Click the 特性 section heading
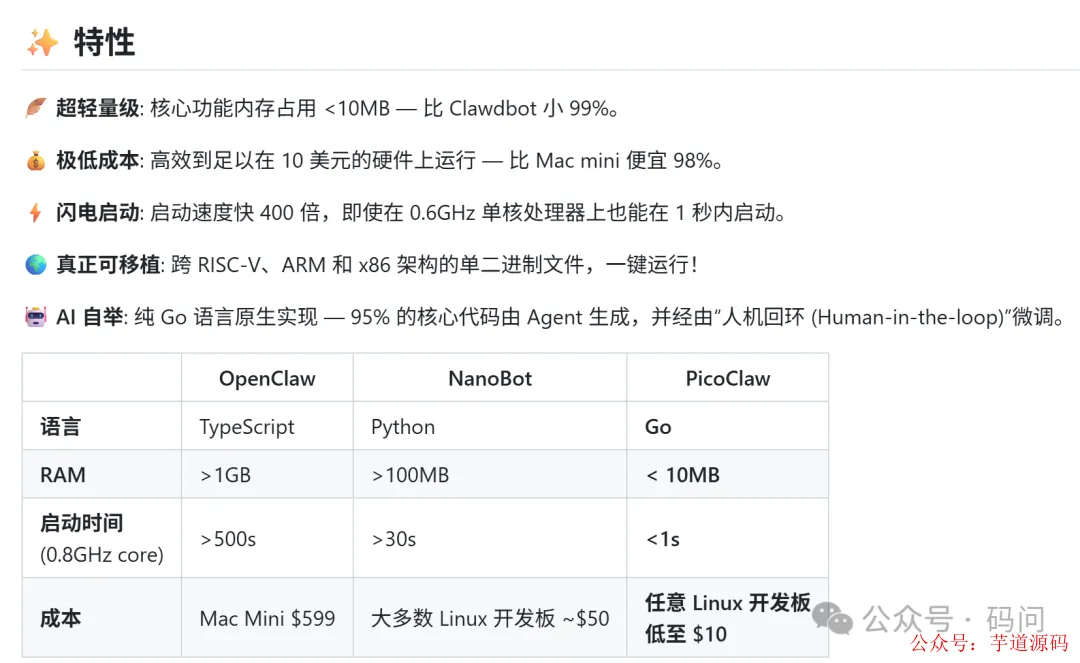The image size is (1080, 663). (x=104, y=43)
